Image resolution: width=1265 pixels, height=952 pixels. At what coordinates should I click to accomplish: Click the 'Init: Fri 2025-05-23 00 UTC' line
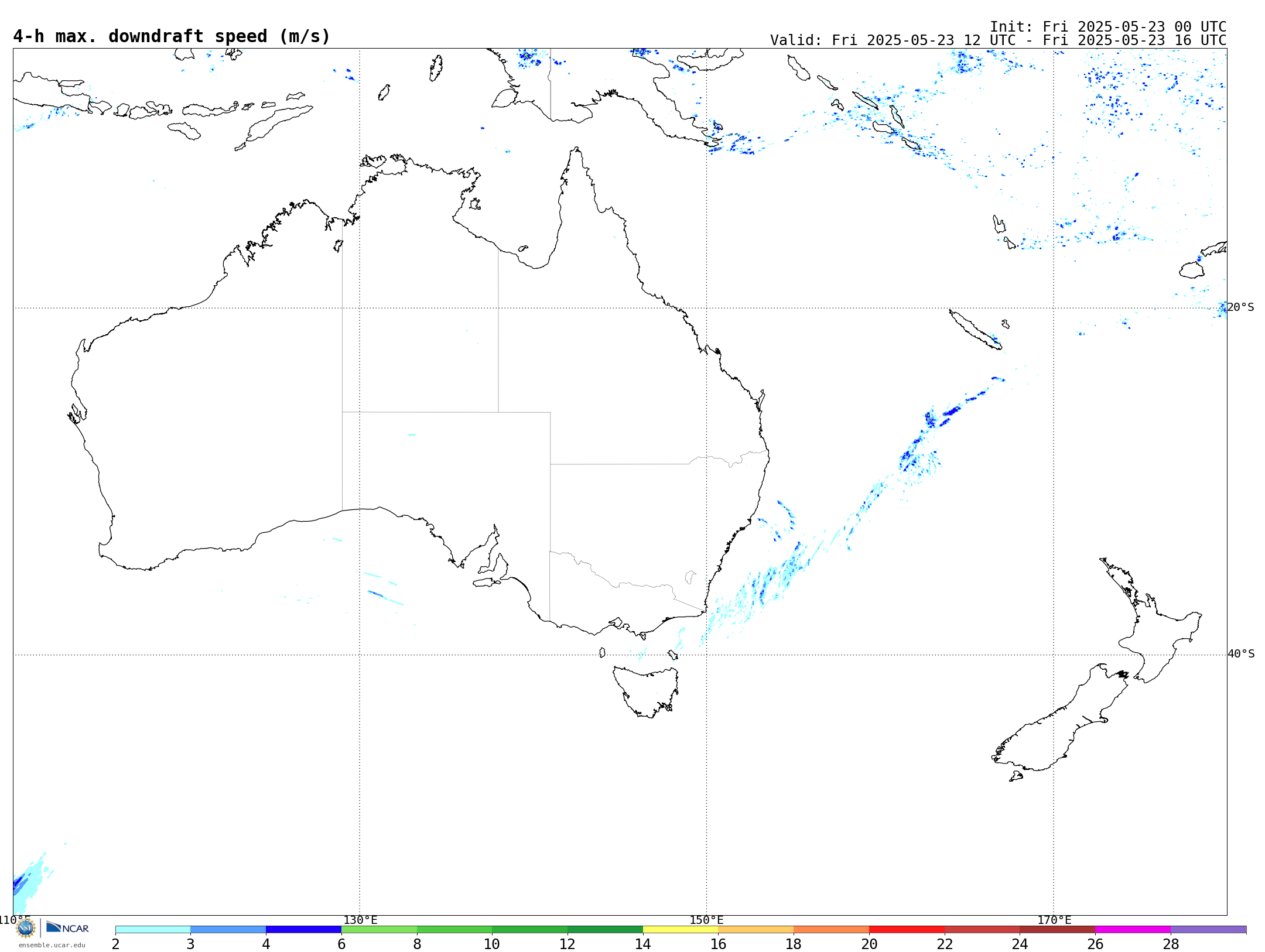pyautogui.click(x=1108, y=27)
